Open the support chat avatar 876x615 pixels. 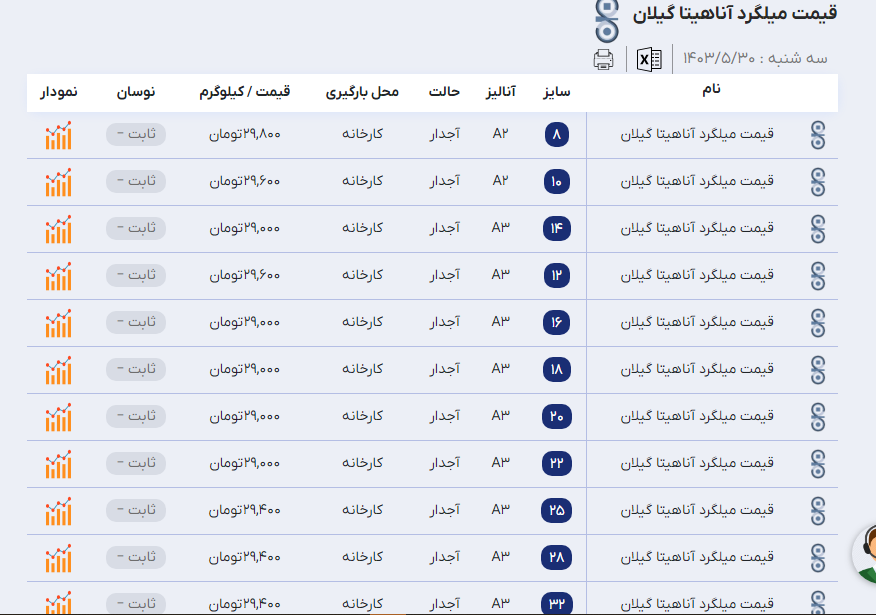click(x=866, y=551)
